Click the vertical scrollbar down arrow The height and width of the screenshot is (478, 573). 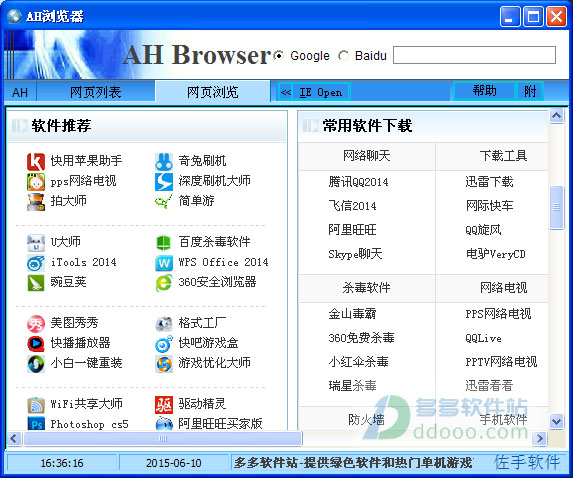click(556, 421)
